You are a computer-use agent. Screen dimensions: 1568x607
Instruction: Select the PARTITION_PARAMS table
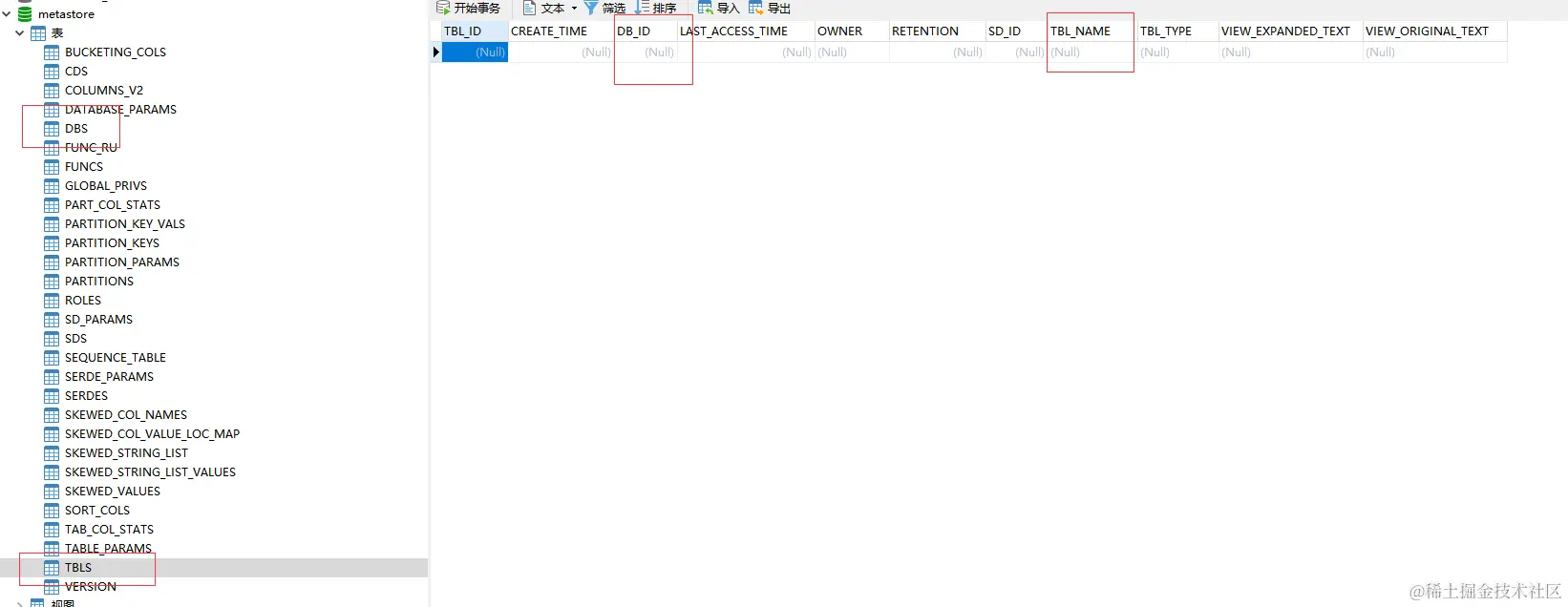point(122,262)
